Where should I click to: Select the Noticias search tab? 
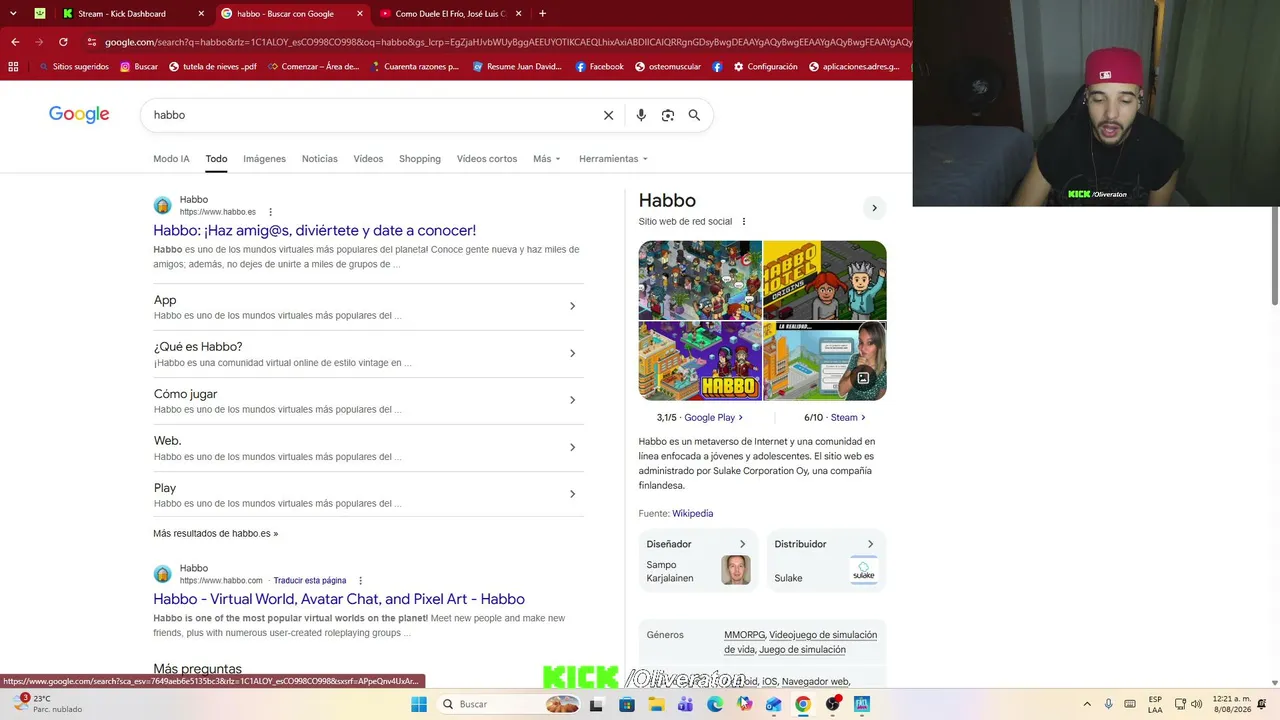(320, 159)
